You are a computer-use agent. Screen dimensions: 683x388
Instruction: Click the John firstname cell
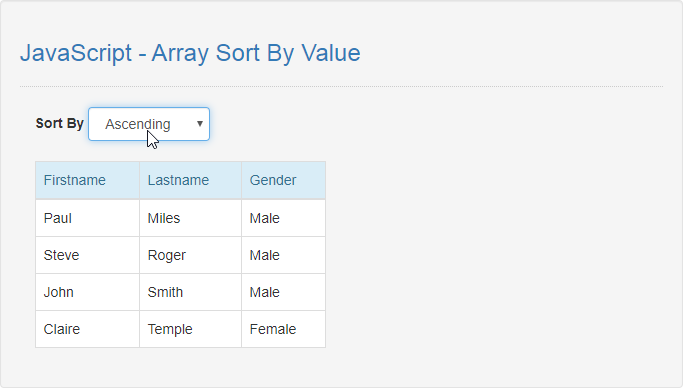[88, 292]
